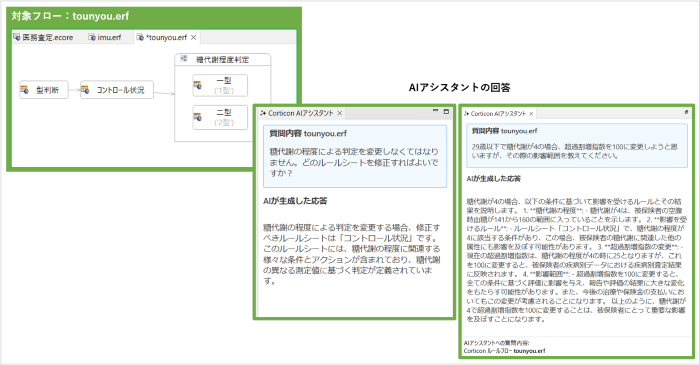Click the middle panel generated answer paragraph
The image size is (700, 365).
[352, 254]
